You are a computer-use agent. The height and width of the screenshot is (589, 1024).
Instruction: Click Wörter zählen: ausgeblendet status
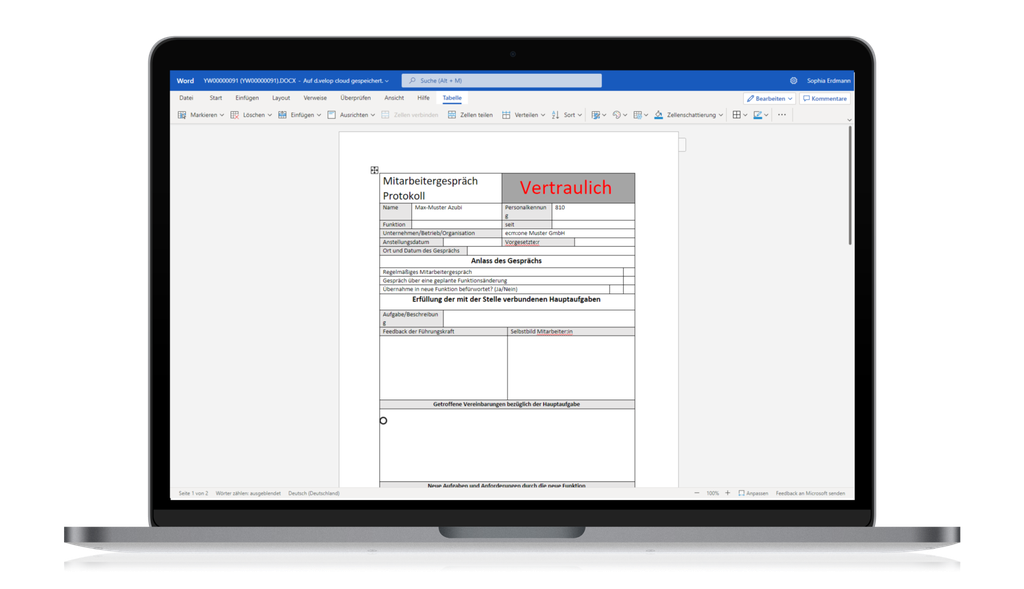(x=248, y=493)
